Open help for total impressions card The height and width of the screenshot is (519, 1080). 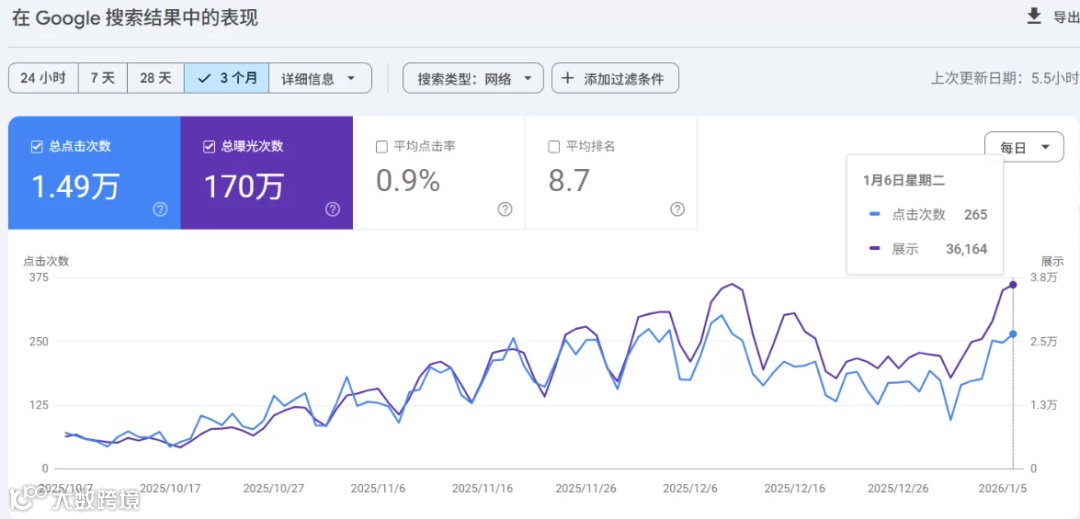pos(333,209)
